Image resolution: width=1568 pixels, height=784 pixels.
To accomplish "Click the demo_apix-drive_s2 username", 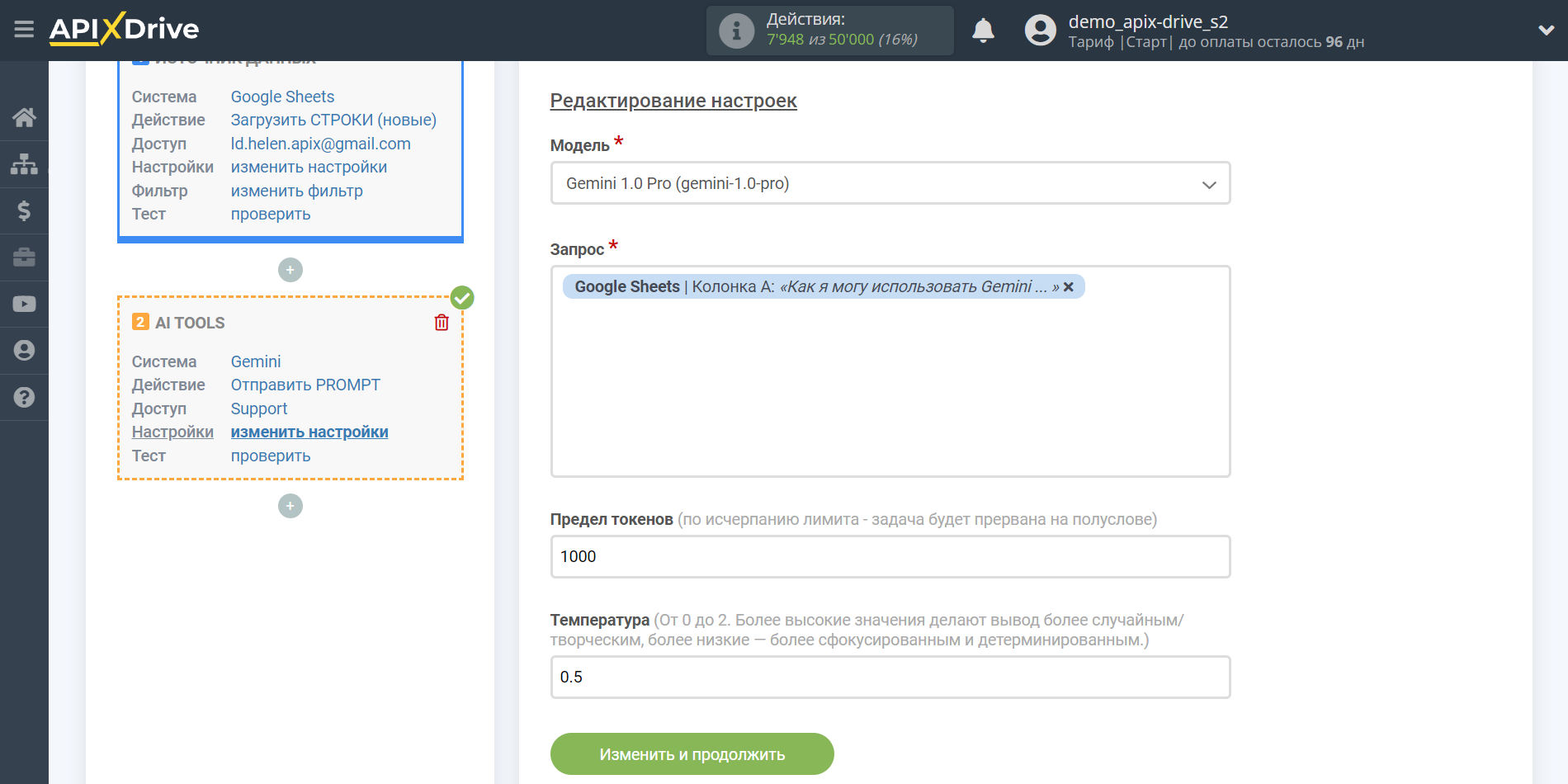I will tap(1148, 21).
